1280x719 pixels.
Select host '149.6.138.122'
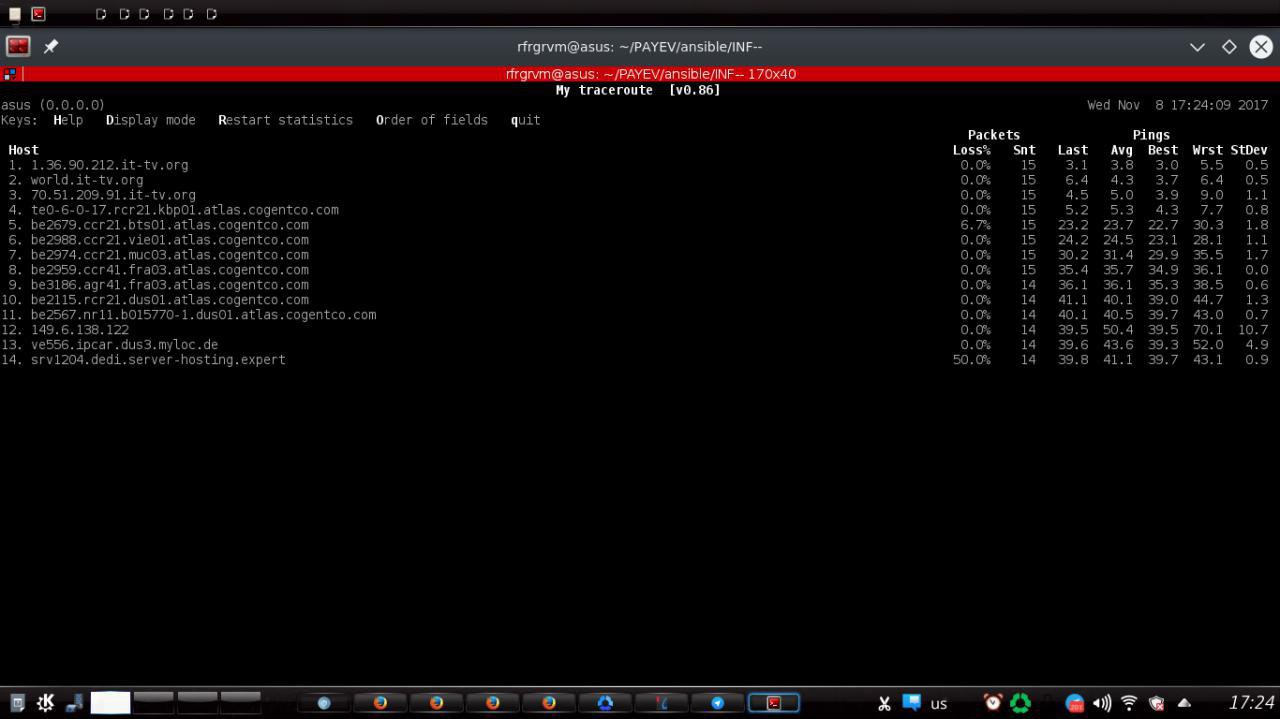(x=80, y=330)
